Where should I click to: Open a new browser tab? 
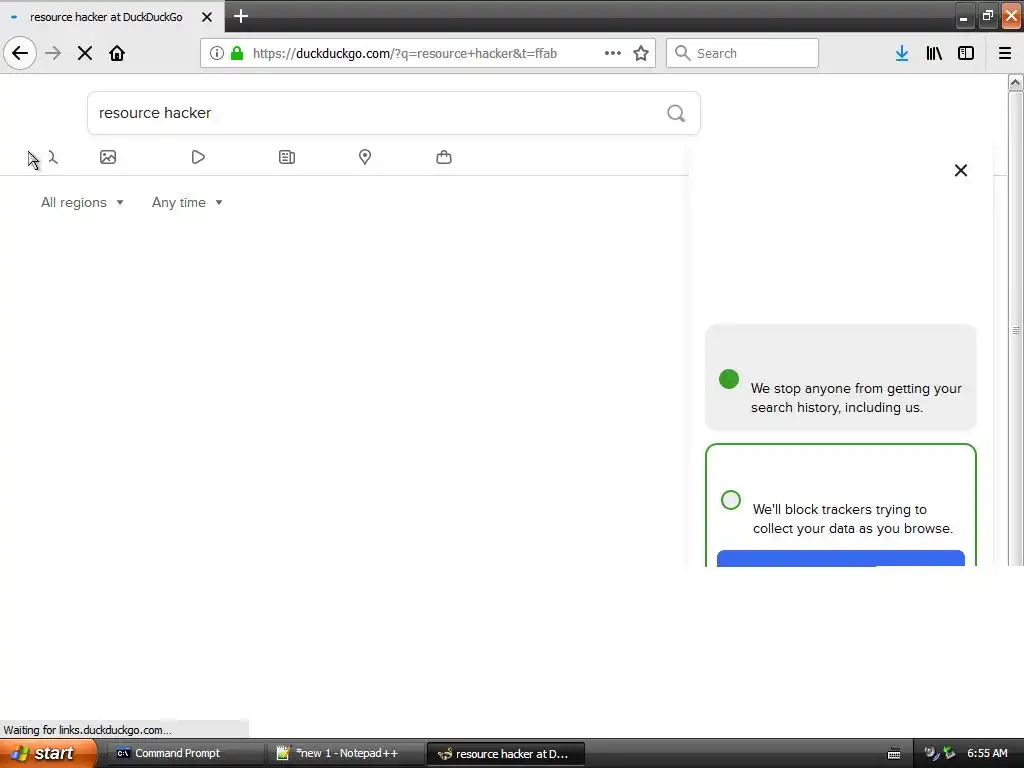pyautogui.click(x=241, y=16)
